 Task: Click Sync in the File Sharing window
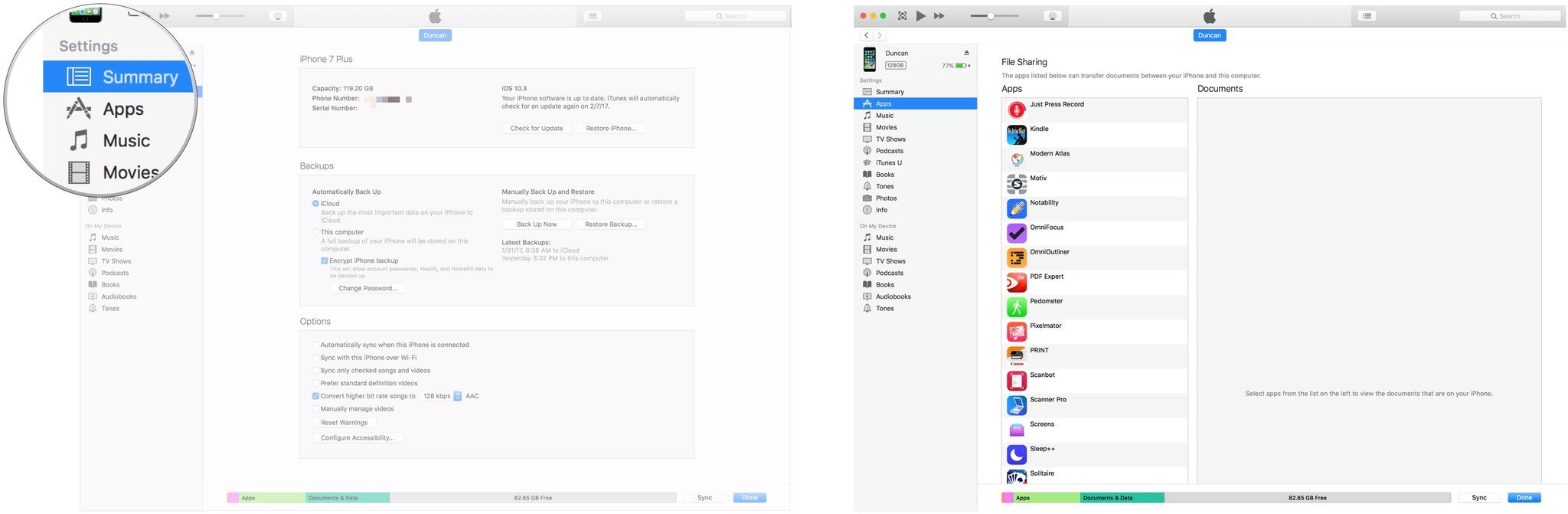[1478, 498]
